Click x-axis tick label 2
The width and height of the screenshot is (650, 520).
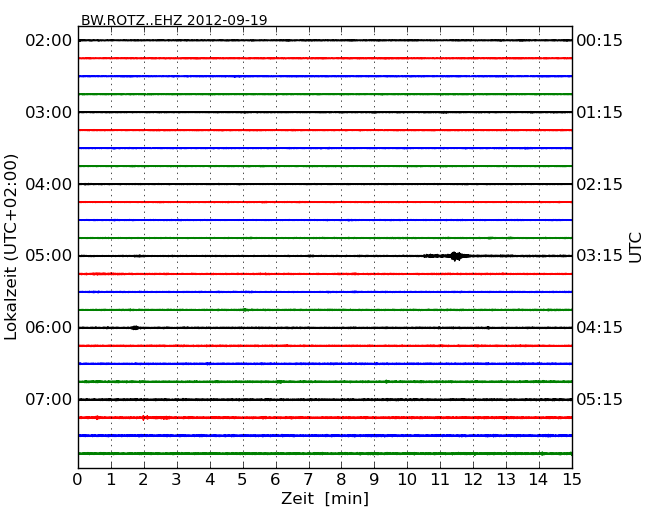click(x=143, y=480)
